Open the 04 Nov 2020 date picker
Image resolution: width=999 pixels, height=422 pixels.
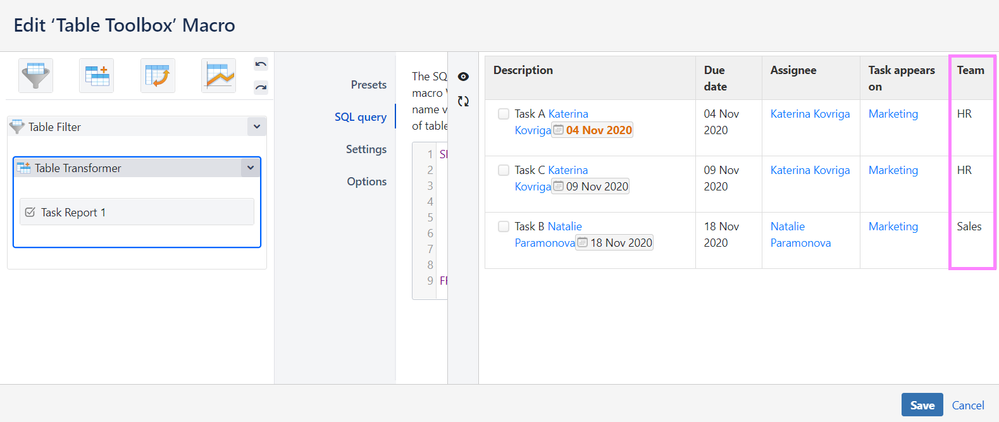593,130
